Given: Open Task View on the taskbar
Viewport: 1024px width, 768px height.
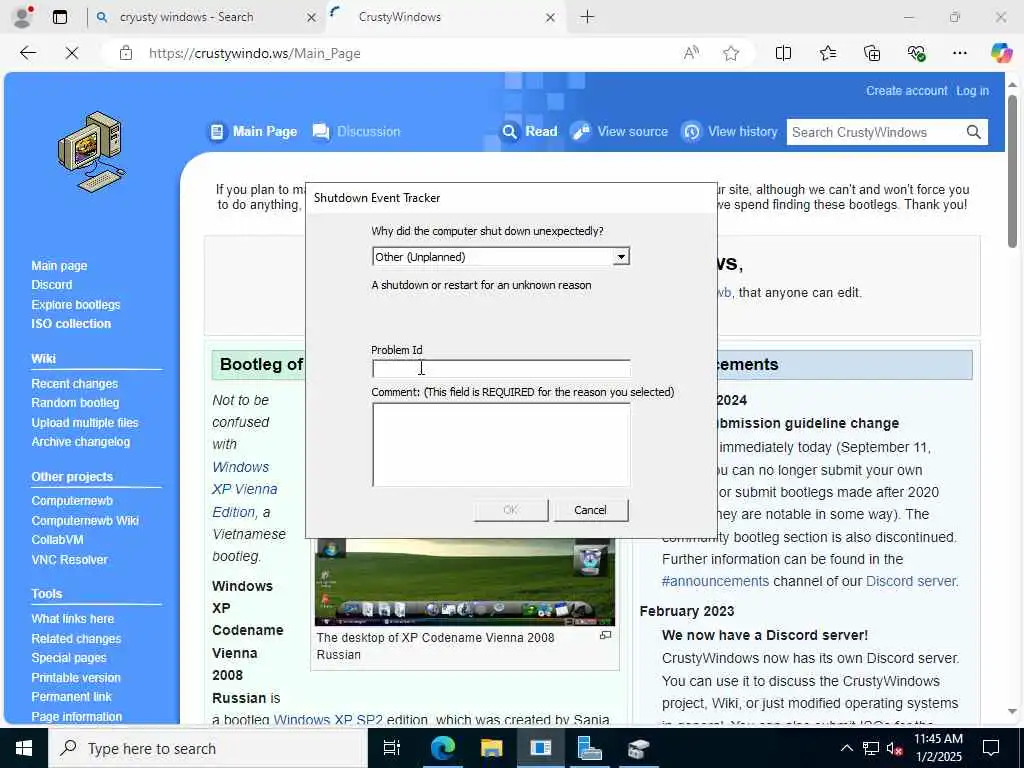Looking at the screenshot, I should pyautogui.click(x=391, y=748).
